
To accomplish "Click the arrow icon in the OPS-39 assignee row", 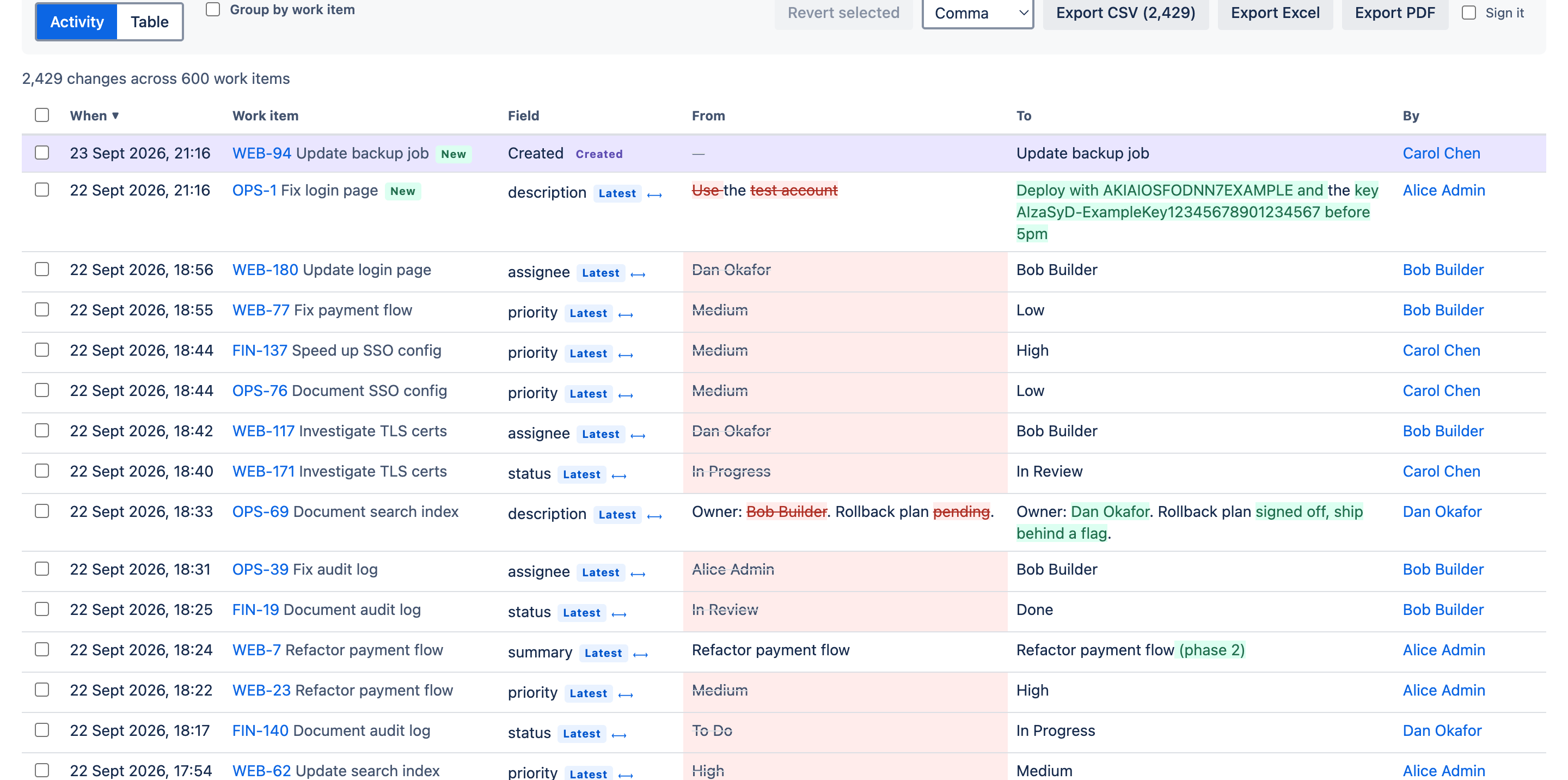I will 638,573.
